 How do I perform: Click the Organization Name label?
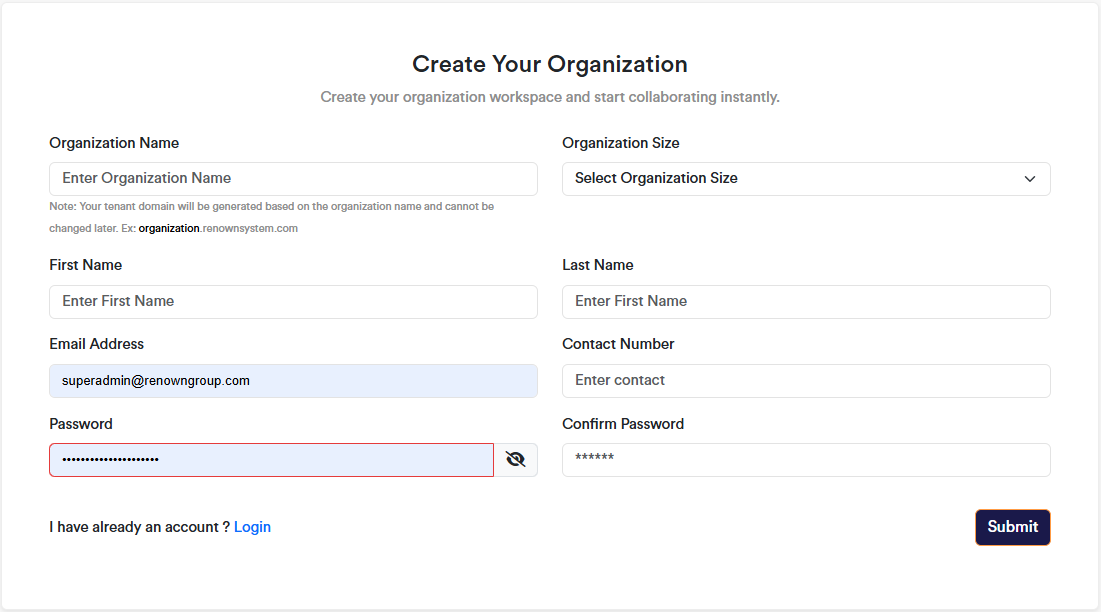click(x=114, y=143)
